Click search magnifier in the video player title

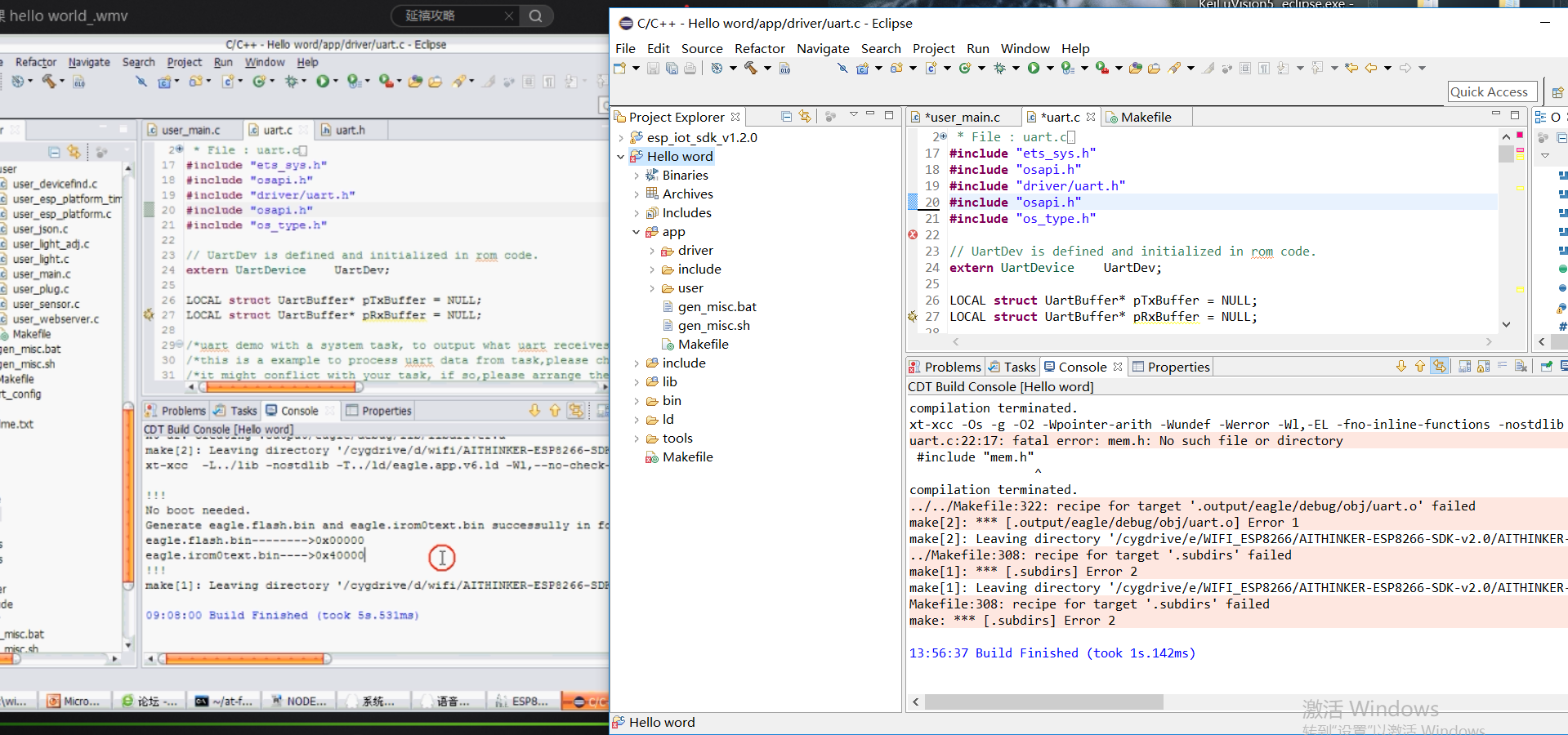[535, 16]
